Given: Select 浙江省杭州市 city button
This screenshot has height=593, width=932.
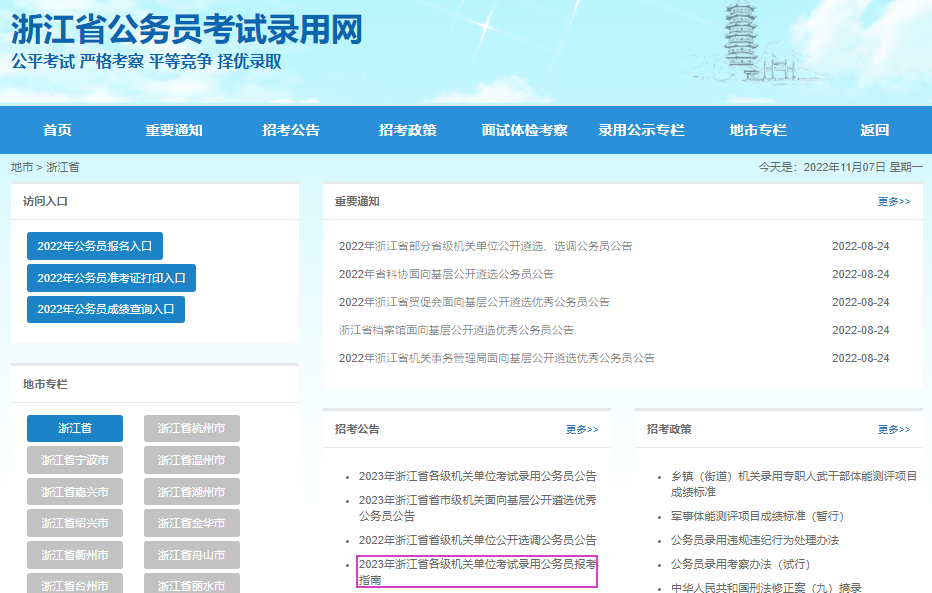Looking at the screenshot, I should click(191, 429).
